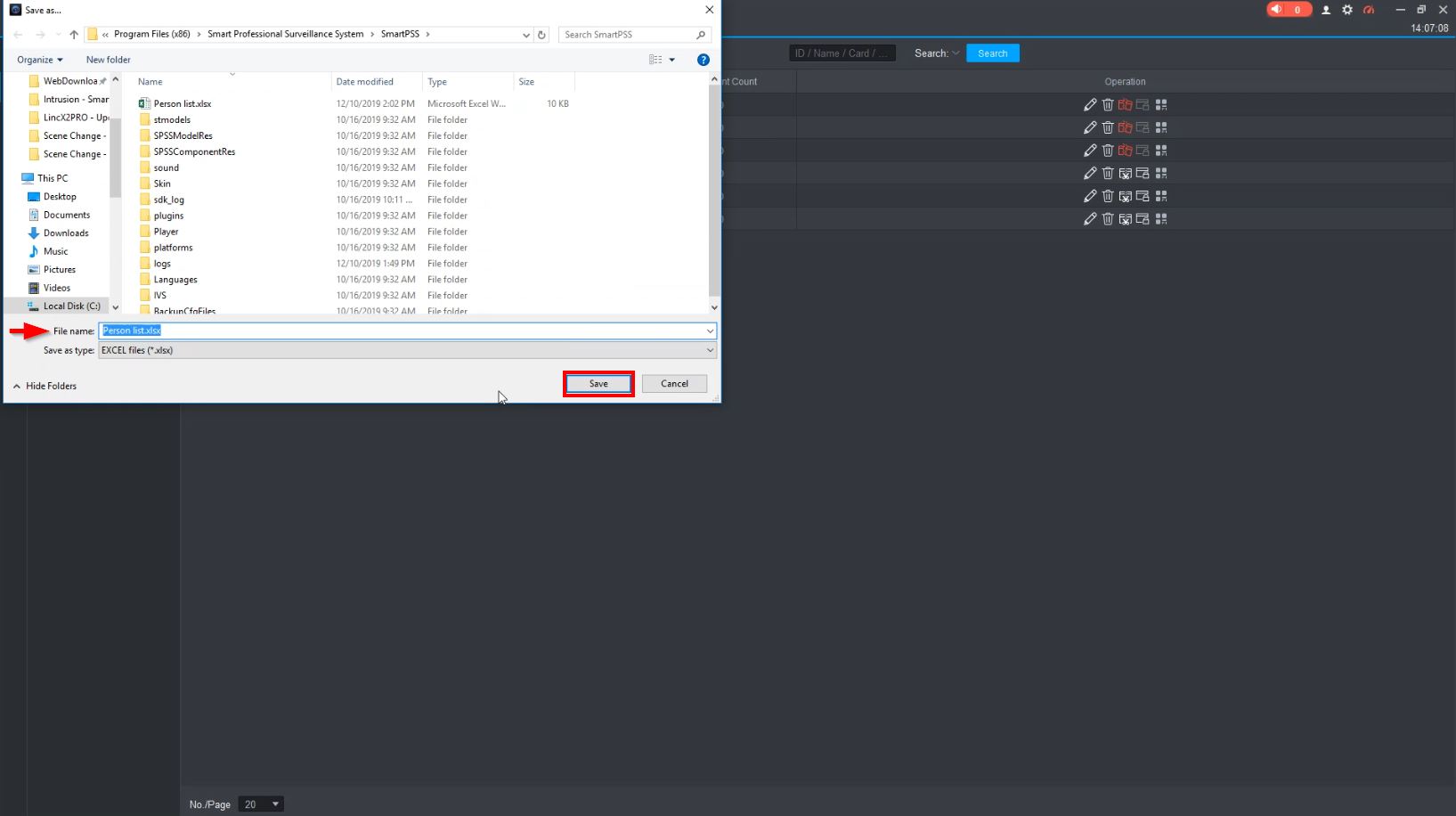
Task: Select the plugins folder
Action: tap(168, 216)
